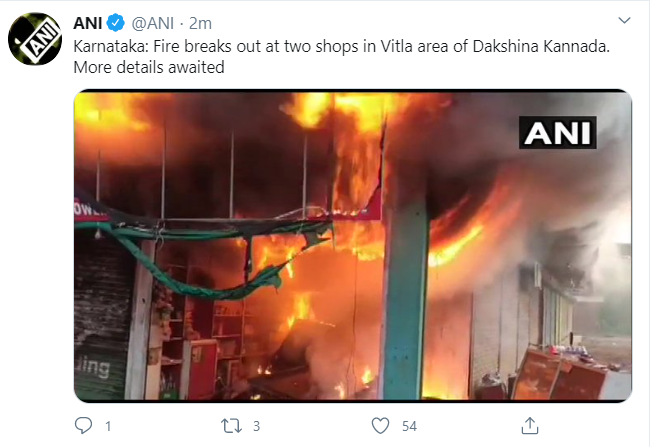Image resolution: width=657 pixels, height=447 pixels.
Task: Expand tweet options chevron at top right
Action: coord(624,20)
